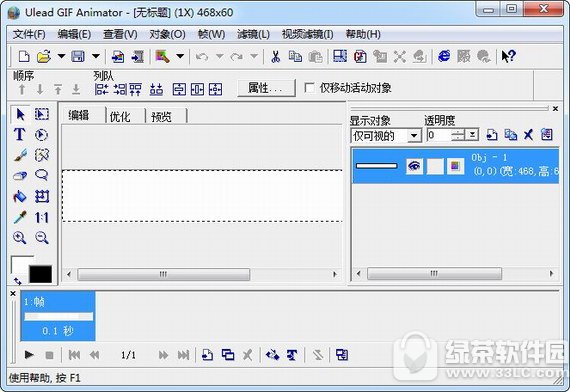Click the Open file folder icon

point(44,56)
